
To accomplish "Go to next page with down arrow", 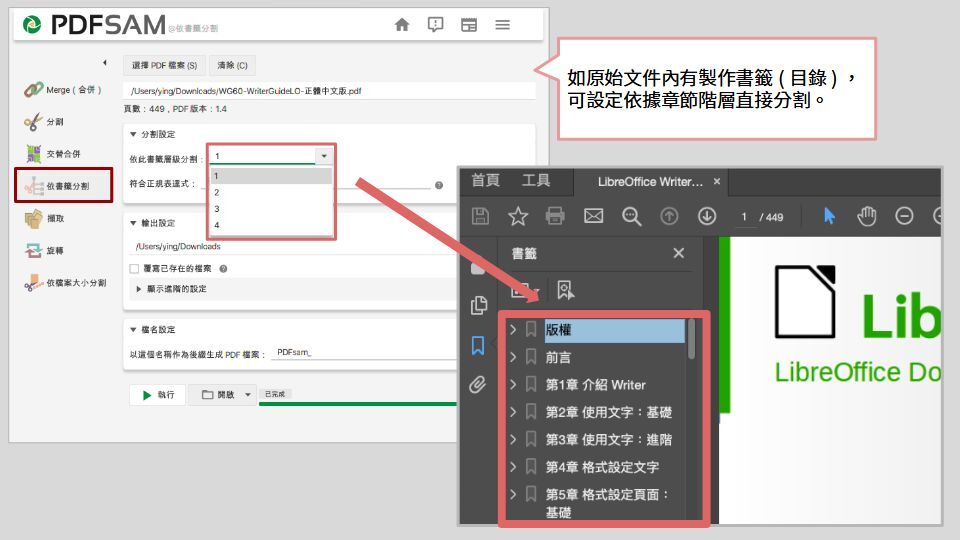I will tap(707, 216).
